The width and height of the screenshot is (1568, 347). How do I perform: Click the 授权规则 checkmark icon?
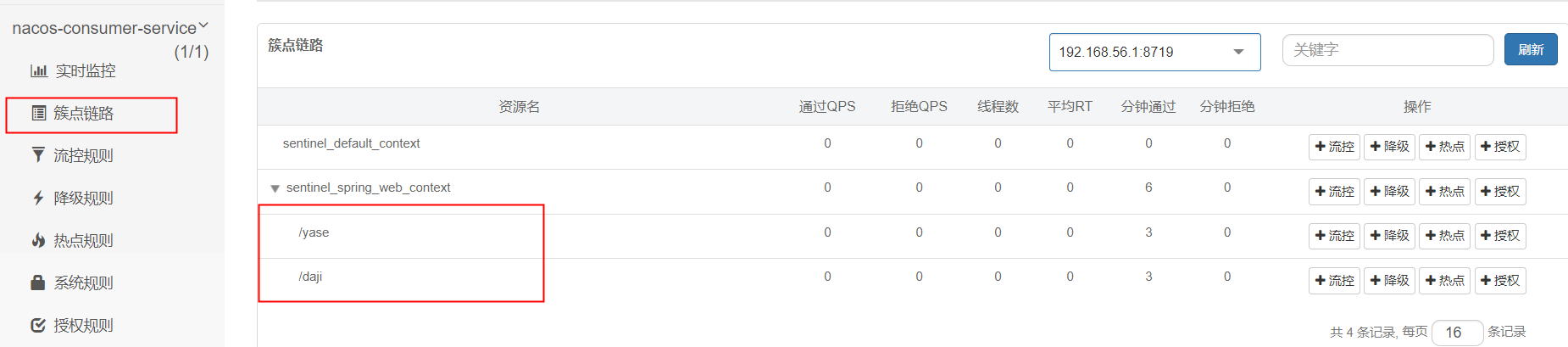(x=38, y=325)
